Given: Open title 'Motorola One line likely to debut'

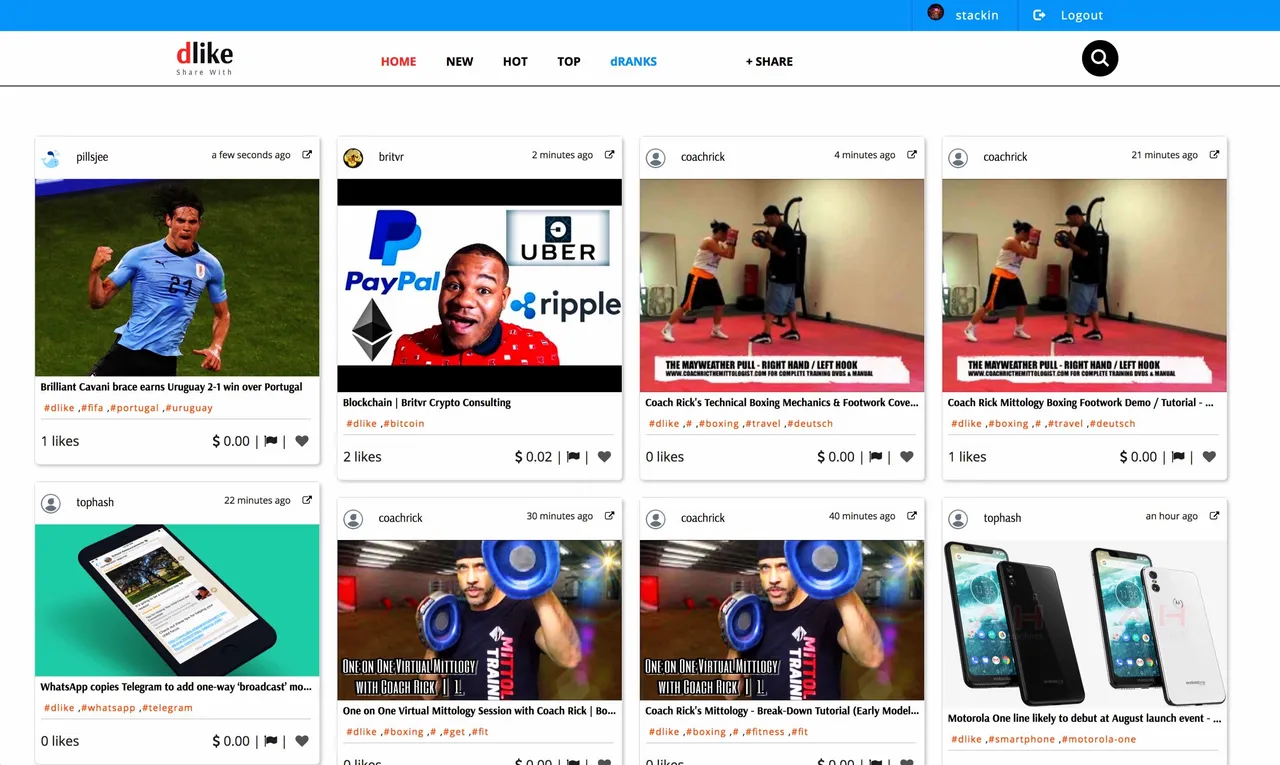Looking at the screenshot, I should pos(1085,719).
